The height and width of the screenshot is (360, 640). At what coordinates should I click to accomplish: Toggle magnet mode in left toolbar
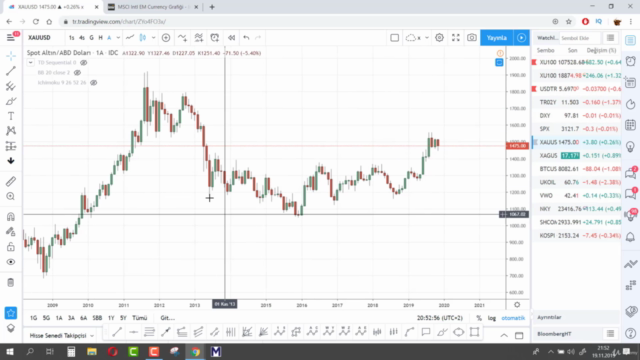(x=11, y=217)
